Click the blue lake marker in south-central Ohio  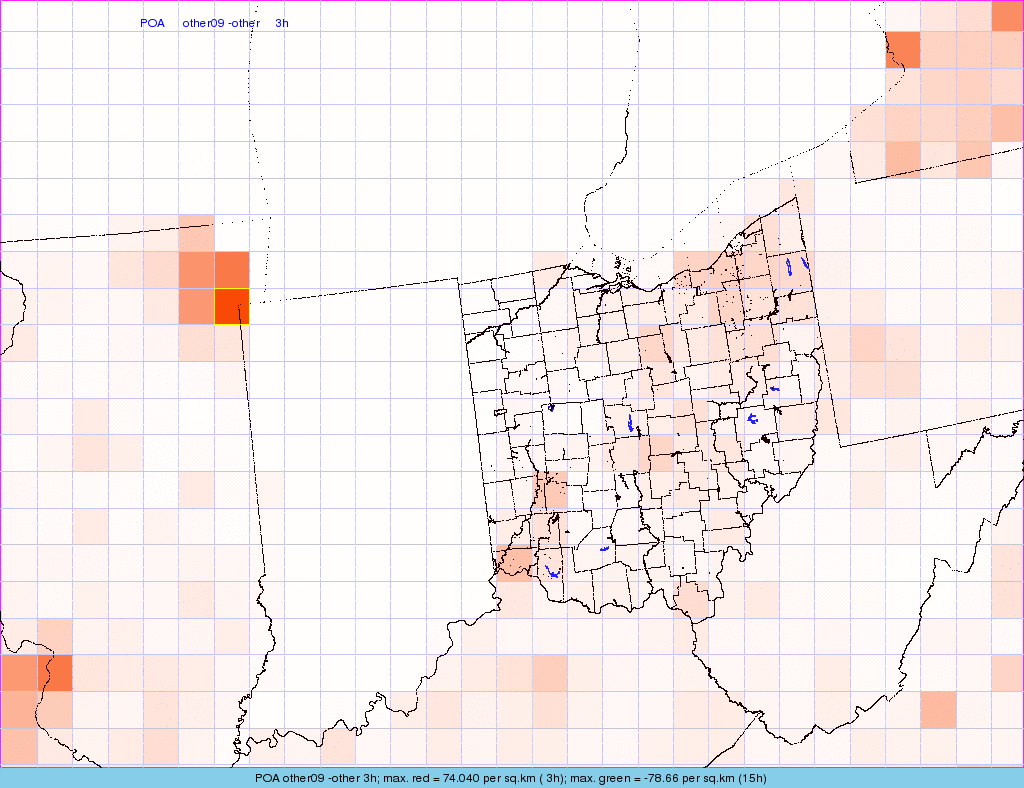pyautogui.click(x=604, y=549)
